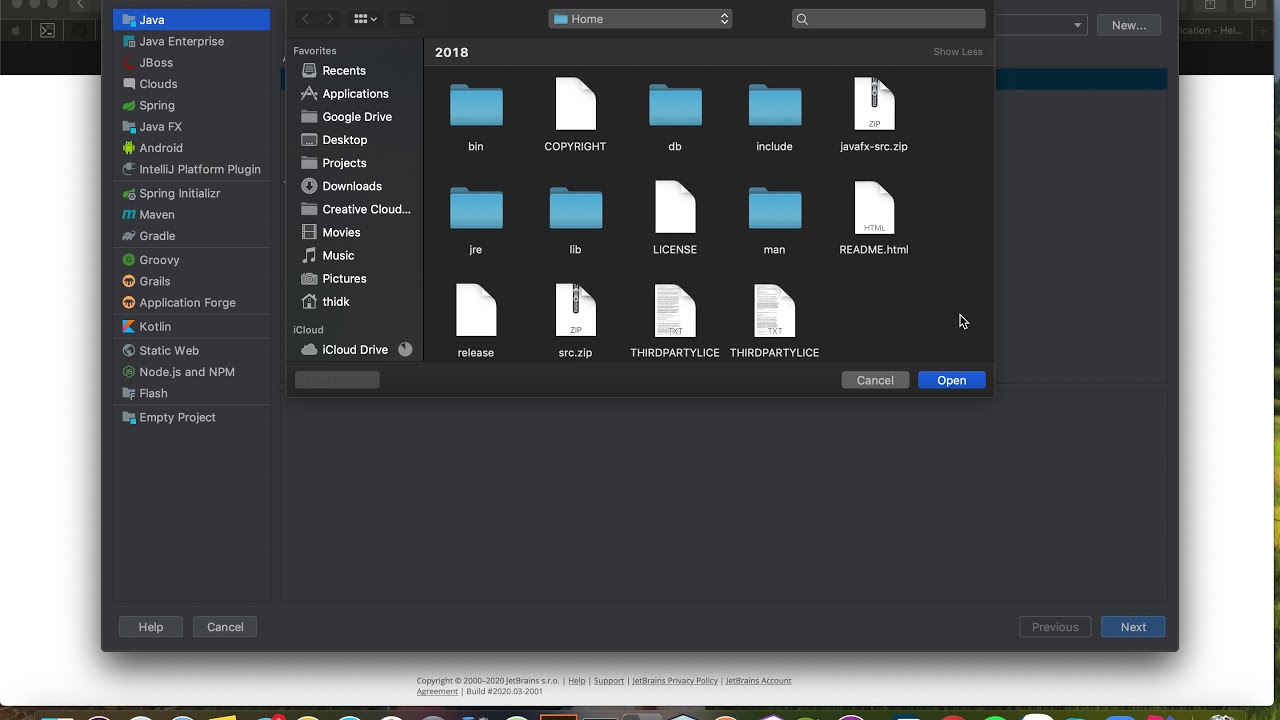
Task: Open the Project SDK dropdown arrow
Action: (x=1077, y=25)
